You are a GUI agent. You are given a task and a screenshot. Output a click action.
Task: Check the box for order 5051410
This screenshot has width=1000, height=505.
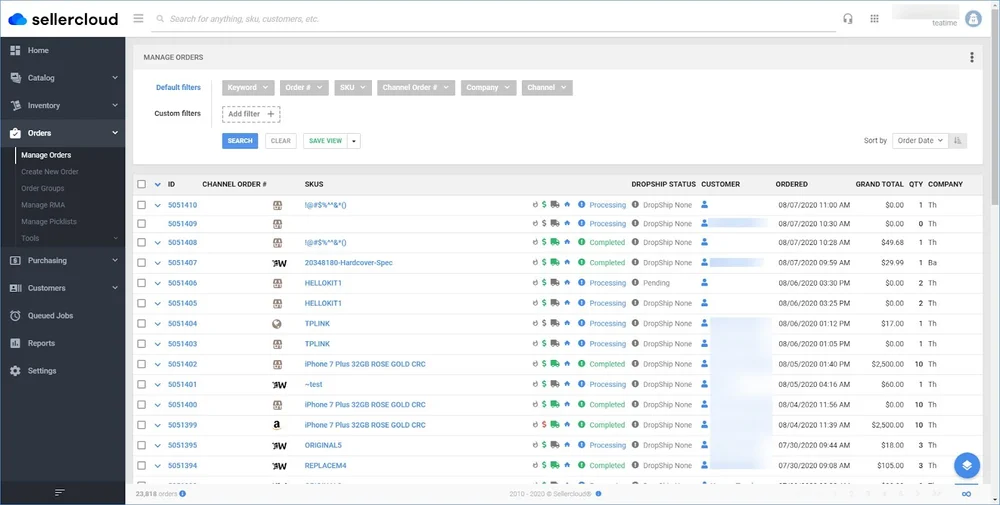click(142, 205)
